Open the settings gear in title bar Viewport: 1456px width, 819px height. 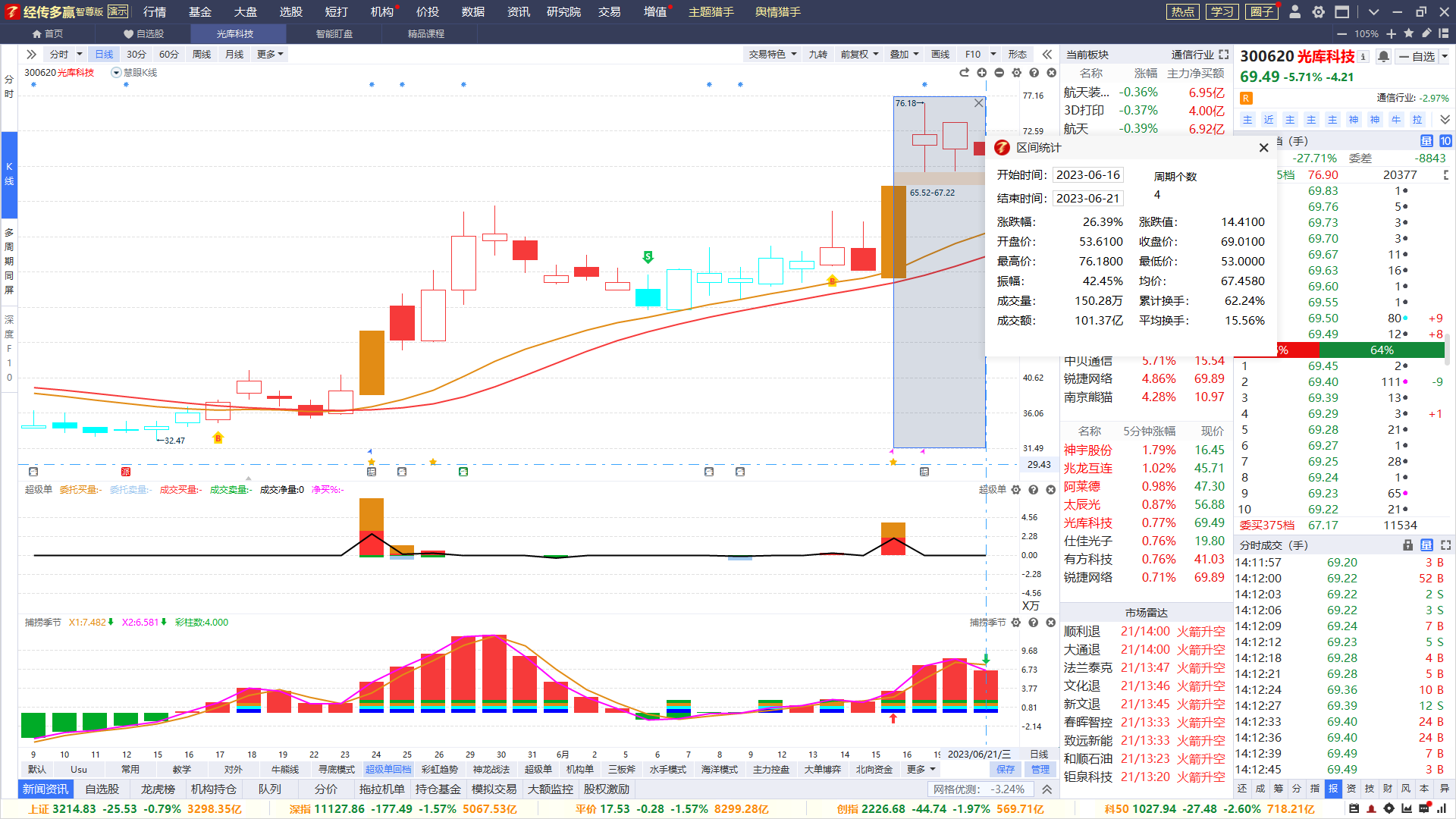1319,11
